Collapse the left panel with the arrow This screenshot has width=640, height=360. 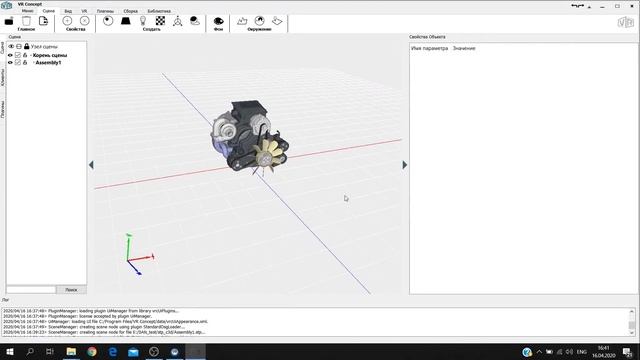pyautogui.click(x=91, y=165)
